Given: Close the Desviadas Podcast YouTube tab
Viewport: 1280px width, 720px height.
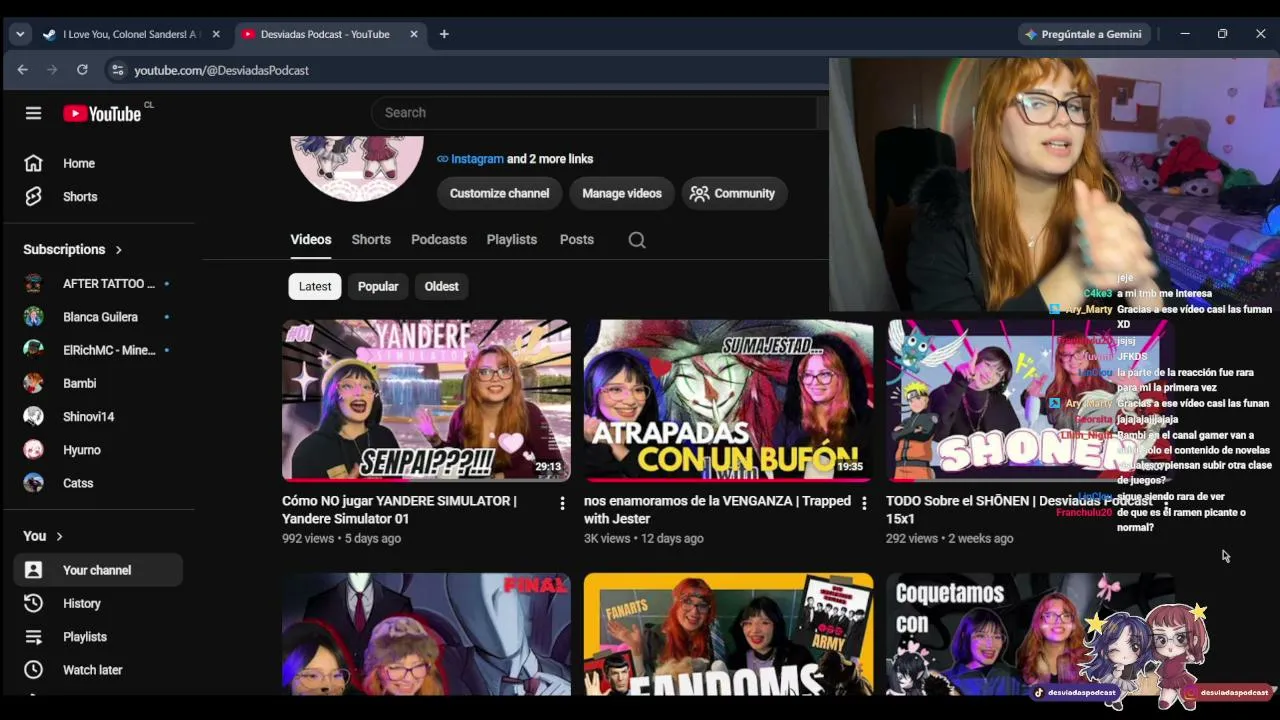Looking at the screenshot, I should coord(414,34).
